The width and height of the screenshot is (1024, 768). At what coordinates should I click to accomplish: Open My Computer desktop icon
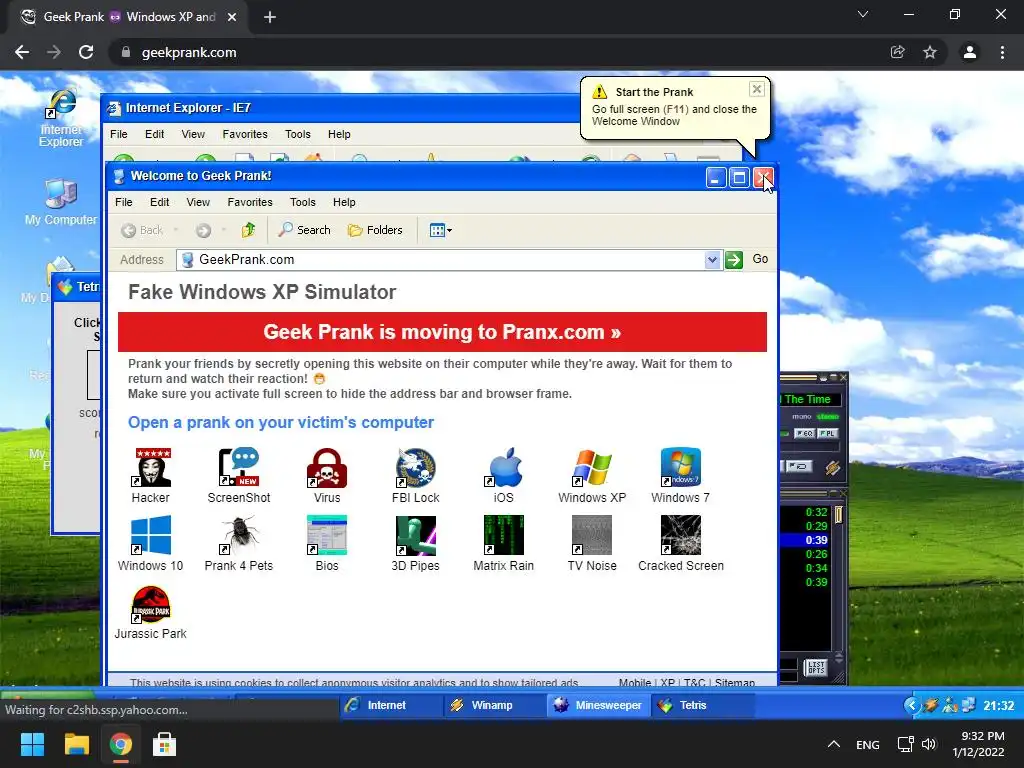click(61, 202)
